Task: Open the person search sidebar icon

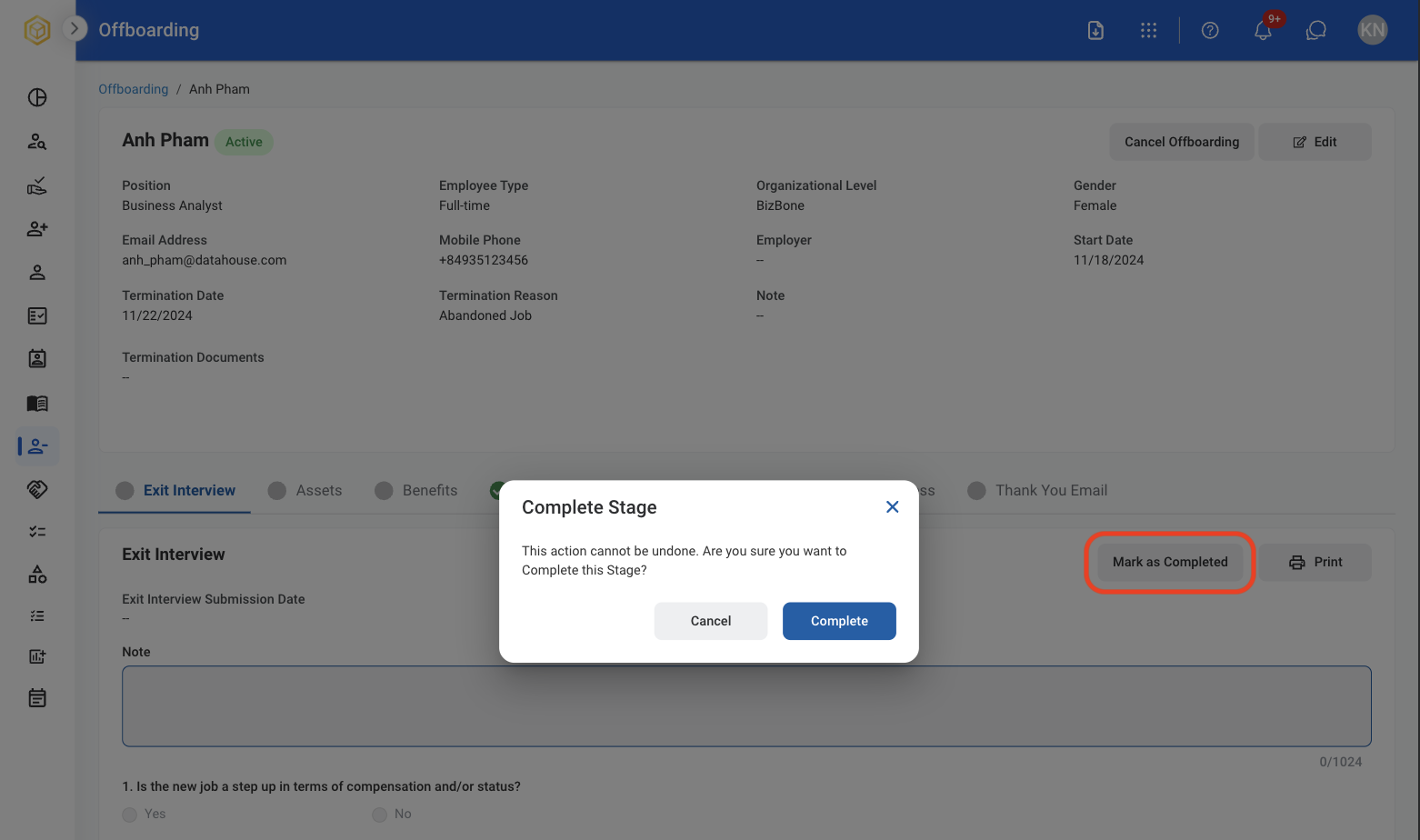Action: (37, 141)
